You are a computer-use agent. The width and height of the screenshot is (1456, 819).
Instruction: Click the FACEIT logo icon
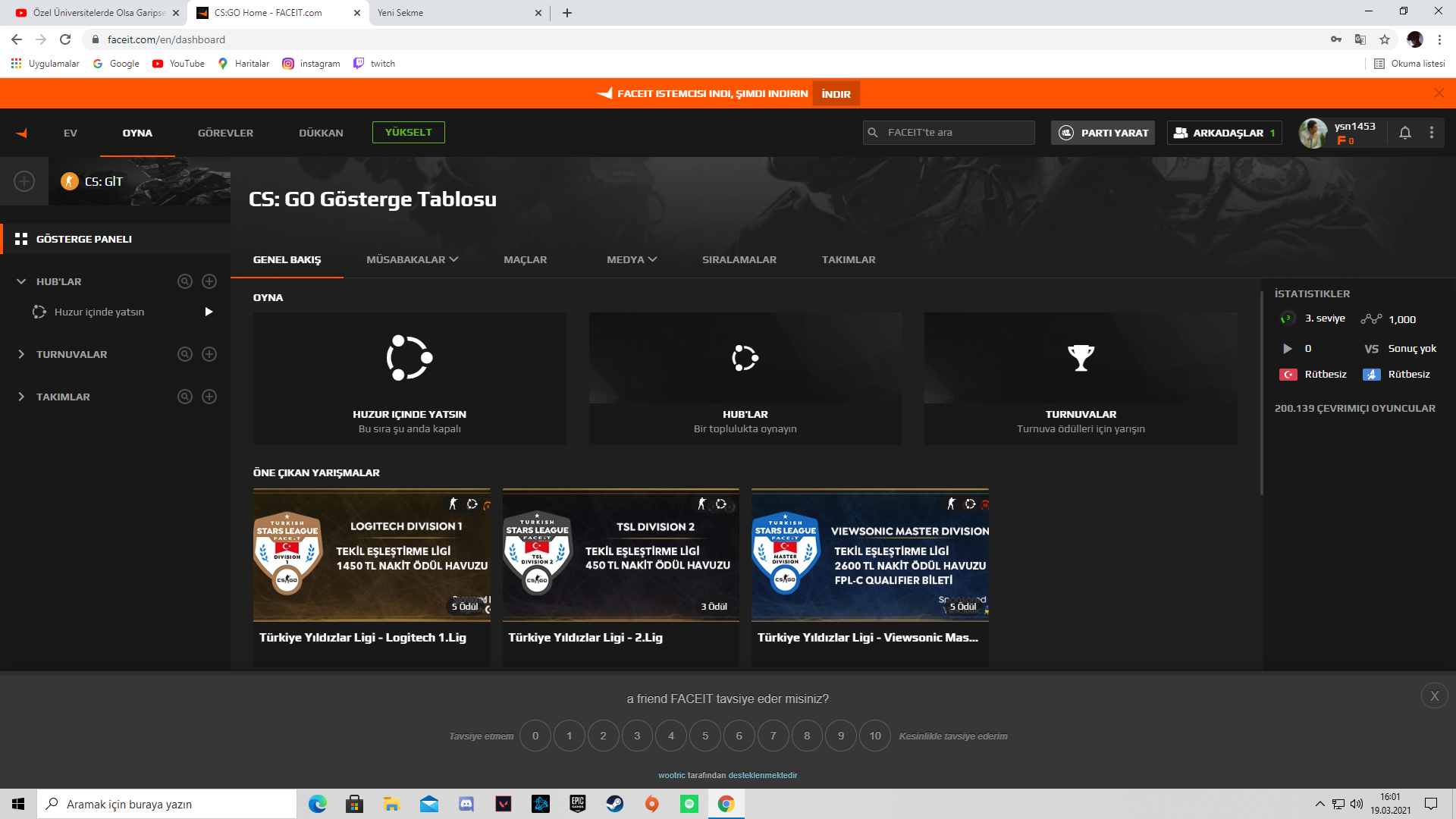click(22, 133)
